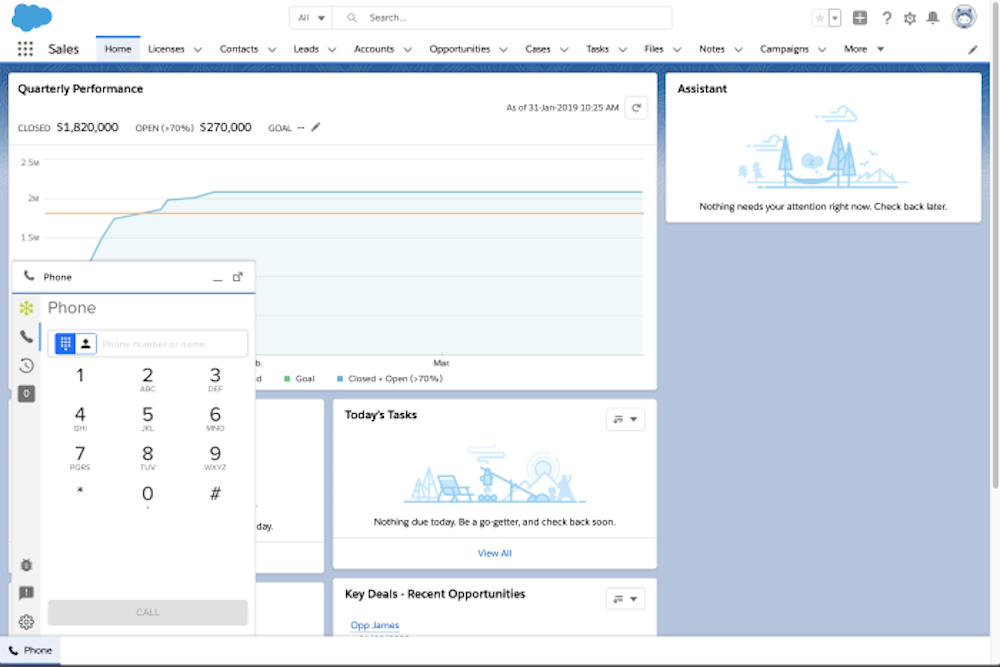
Task: Open the Phone utility bar item
Action: click(x=31, y=650)
